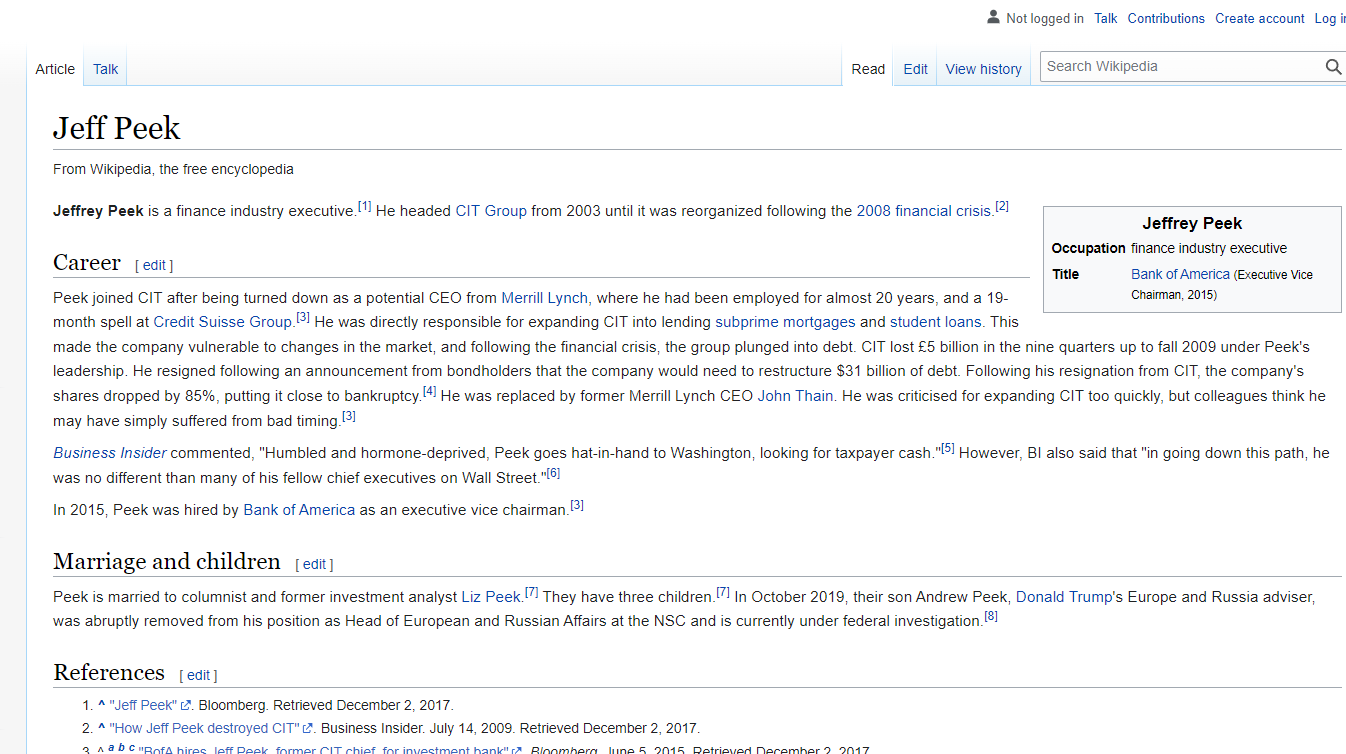
Task: Follow the Business Insider italic link
Action: pos(110,453)
